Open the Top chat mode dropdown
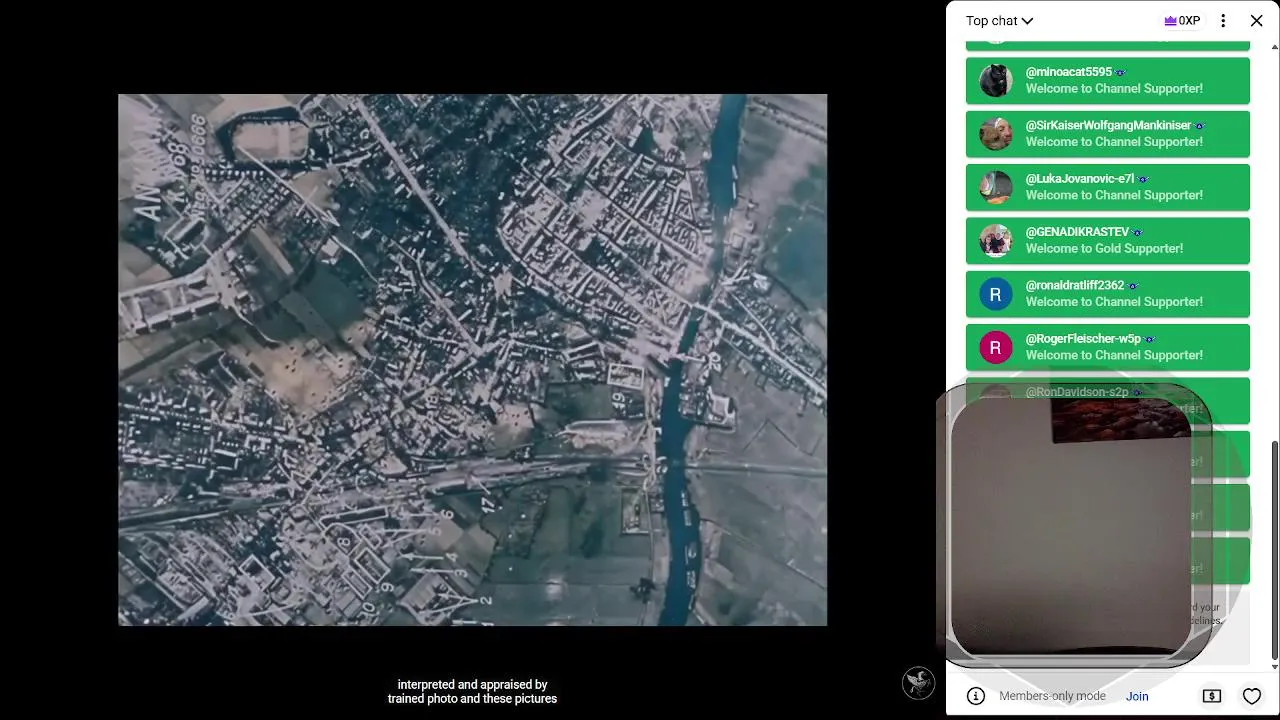The width and height of the screenshot is (1280, 720). tap(999, 21)
